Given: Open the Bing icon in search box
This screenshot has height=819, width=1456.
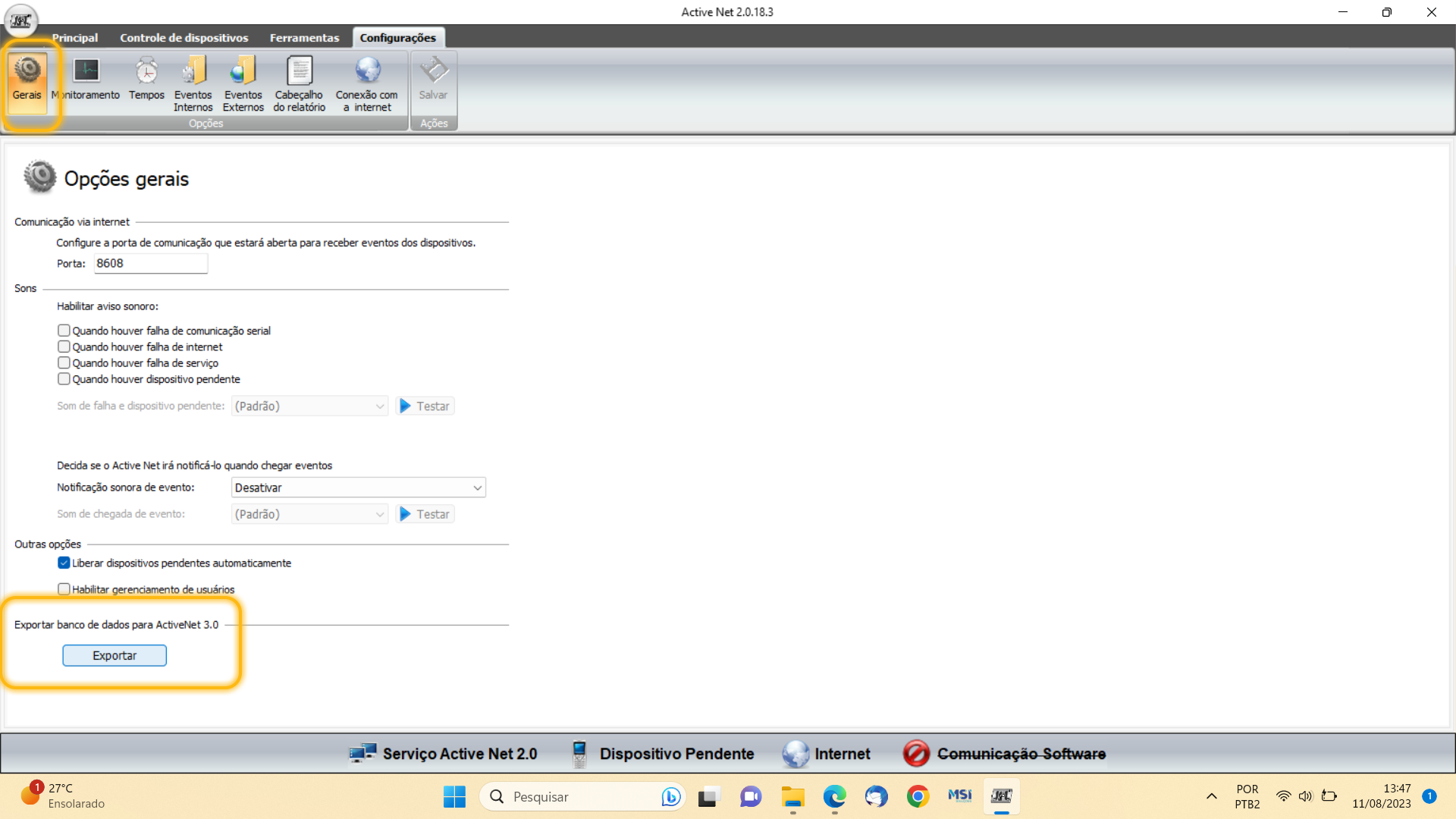Looking at the screenshot, I should (670, 797).
